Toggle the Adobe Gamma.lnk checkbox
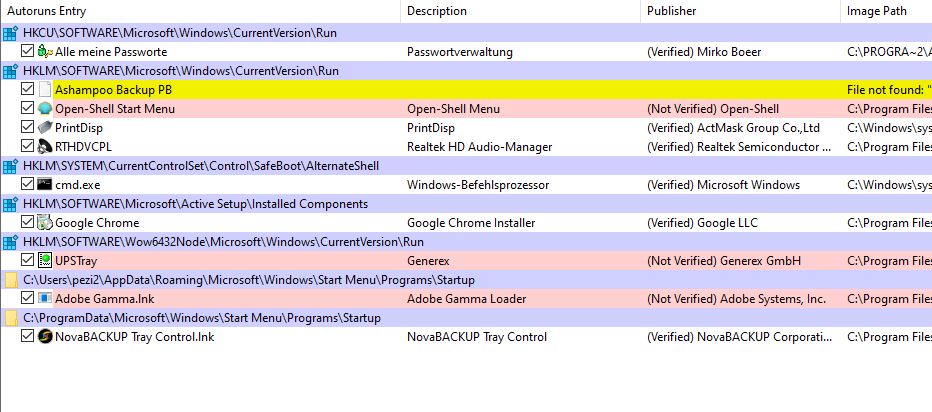 (27, 298)
